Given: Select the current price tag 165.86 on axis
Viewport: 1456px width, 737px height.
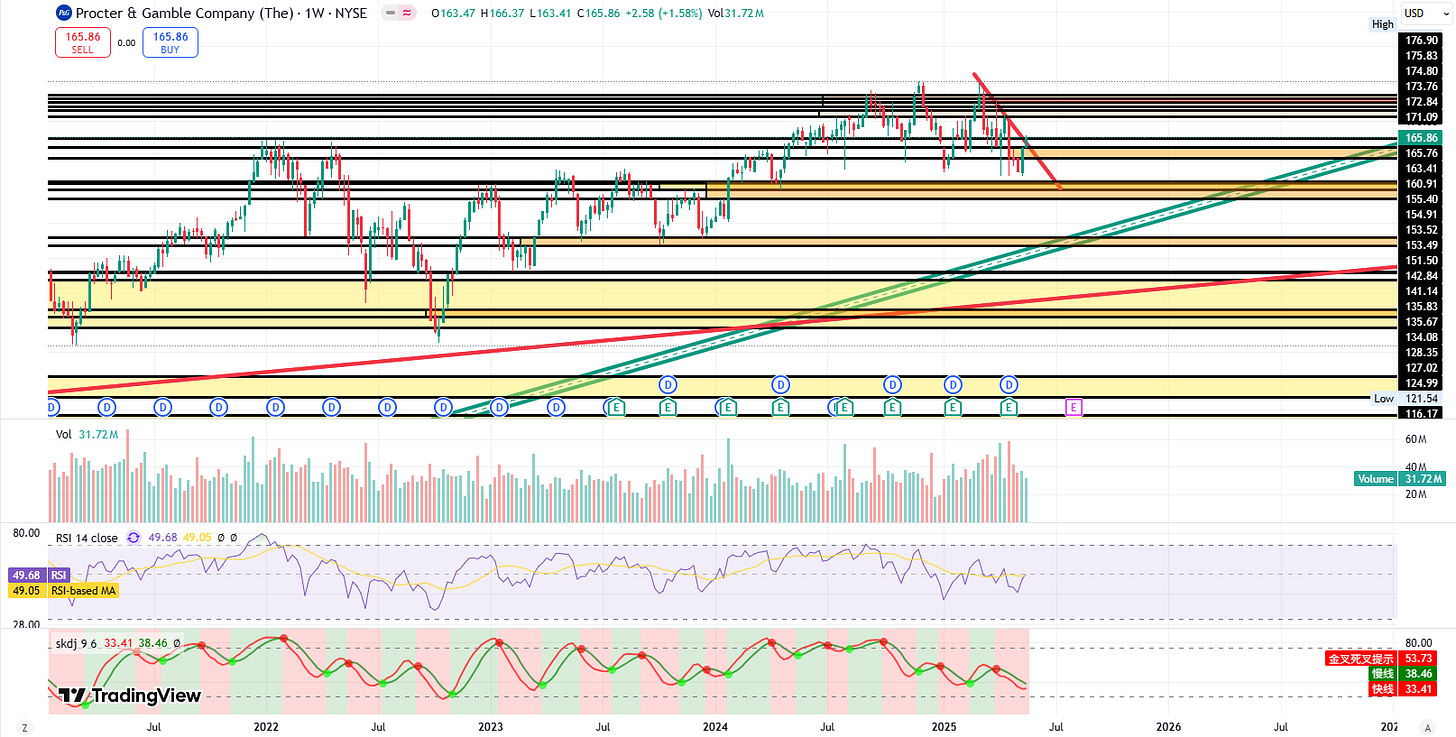Looking at the screenshot, I should pos(1421,137).
